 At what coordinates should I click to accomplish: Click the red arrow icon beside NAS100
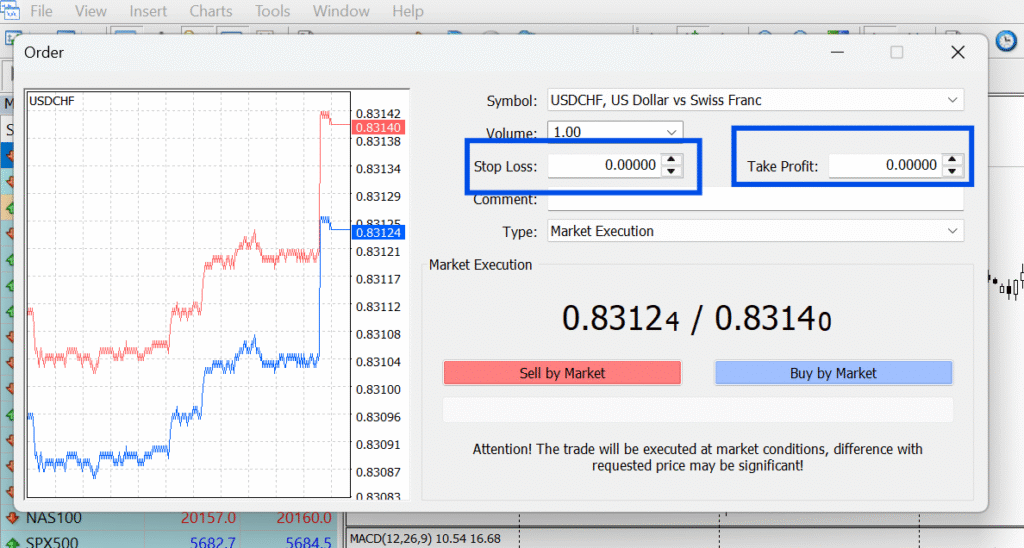[x=12, y=518]
